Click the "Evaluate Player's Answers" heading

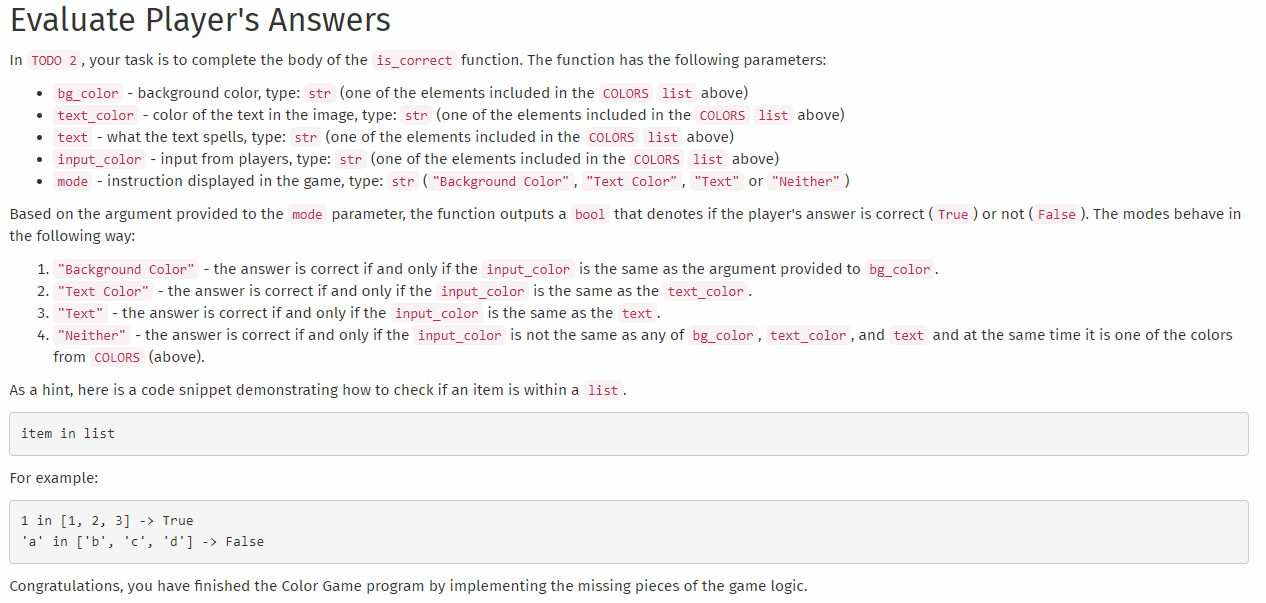point(200,20)
